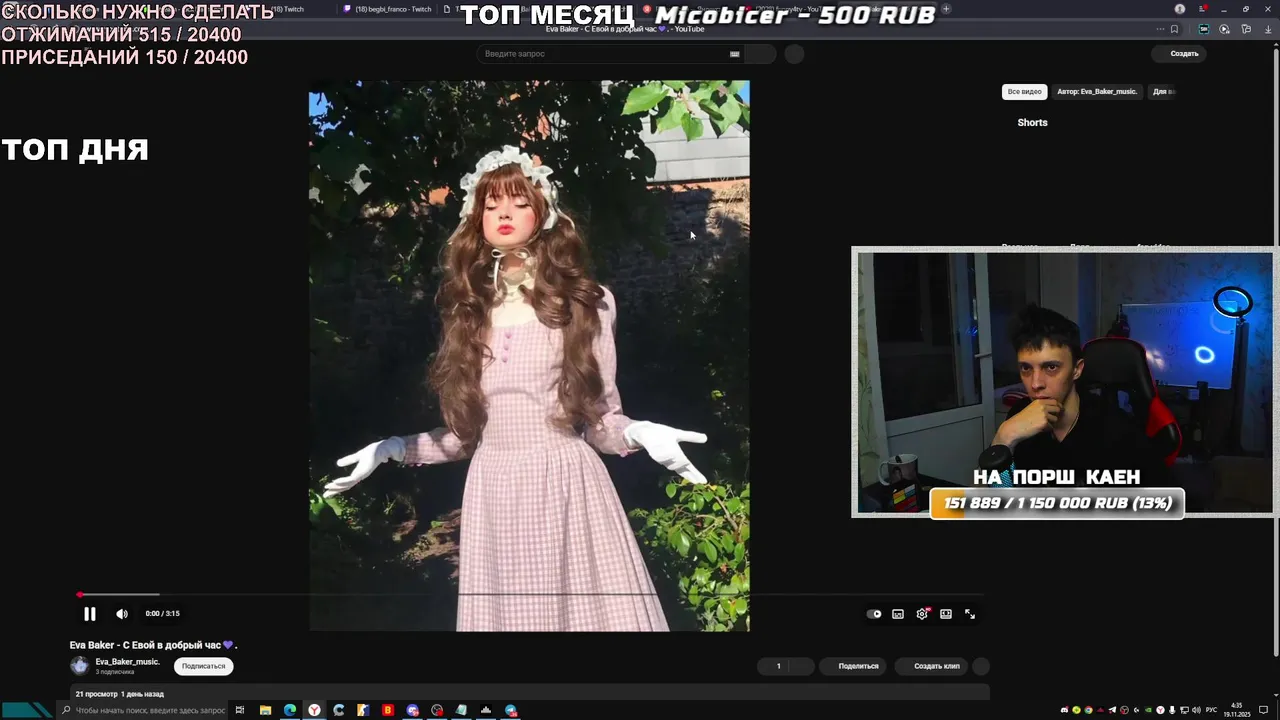The height and width of the screenshot is (720, 1280).
Task: Open the Shorts section heading
Action: tap(1032, 122)
